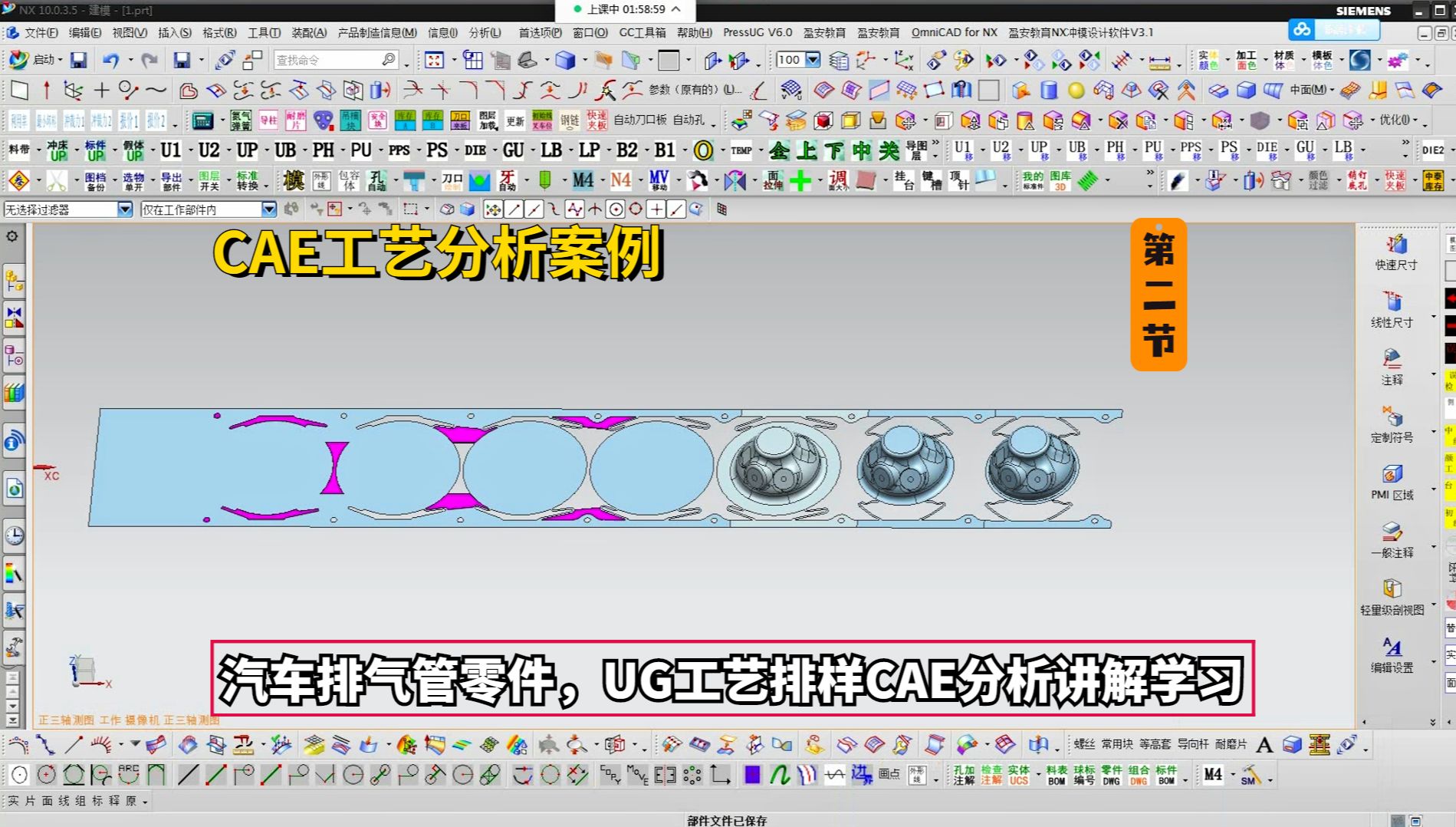This screenshot has width=1456, height=827.
Task: Click the Redo arrow icon
Action: coord(150,60)
